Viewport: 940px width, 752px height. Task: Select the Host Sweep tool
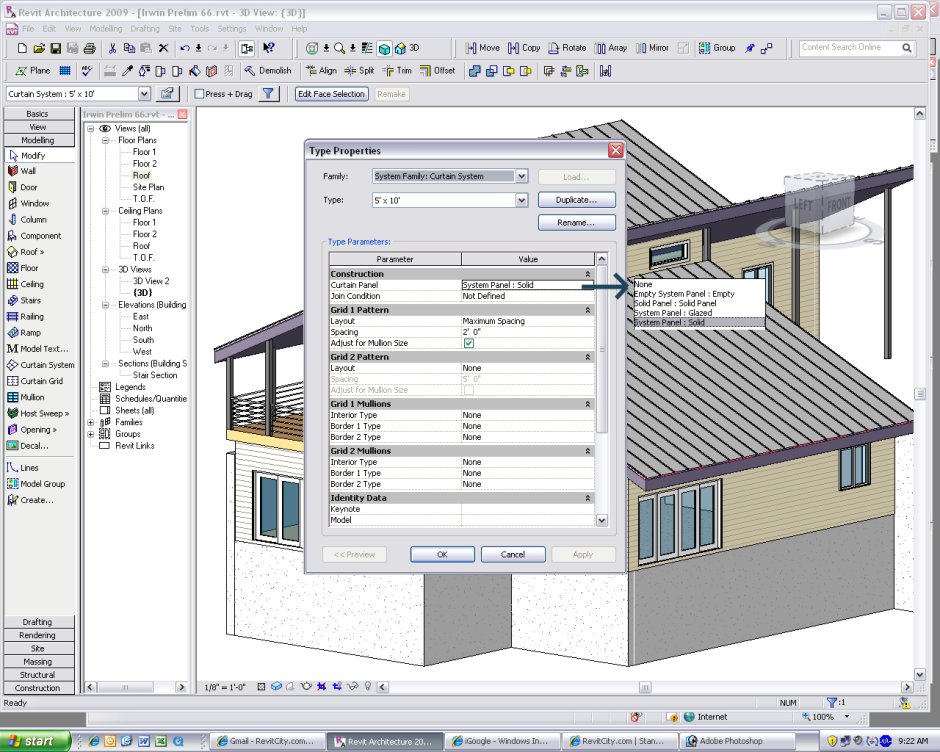click(x=38, y=413)
